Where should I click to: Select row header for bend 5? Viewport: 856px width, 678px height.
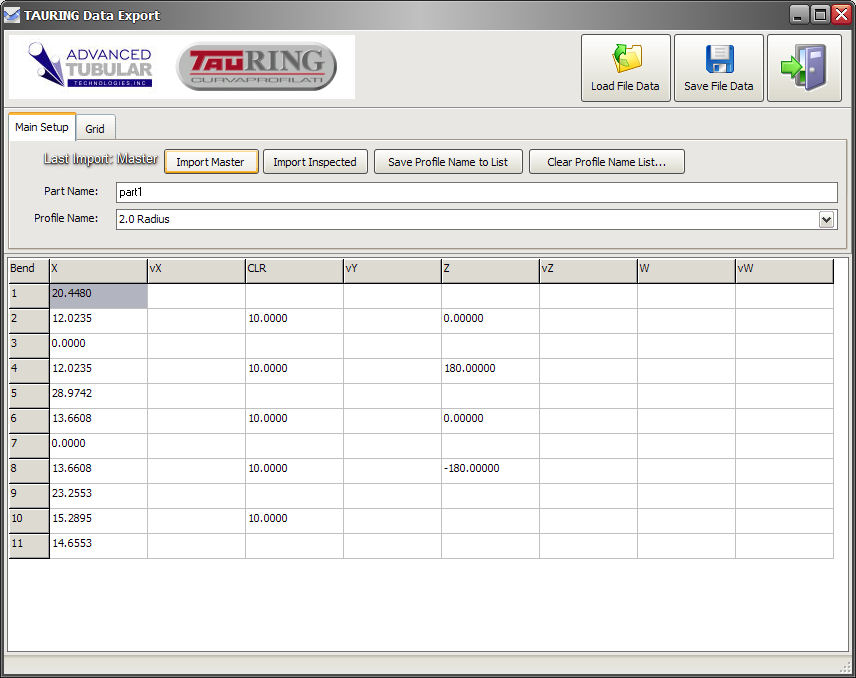click(28, 394)
